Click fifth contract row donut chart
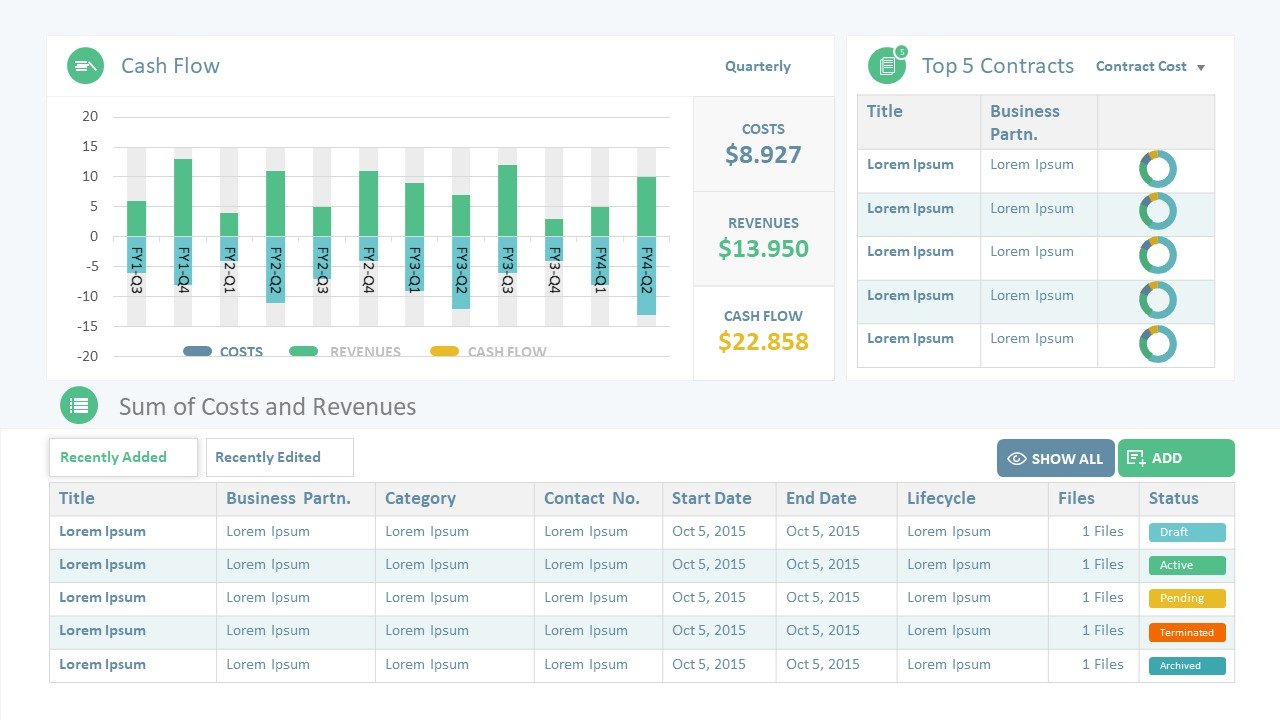The width and height of the screenshot is (1280, 720). point(1157,344)
